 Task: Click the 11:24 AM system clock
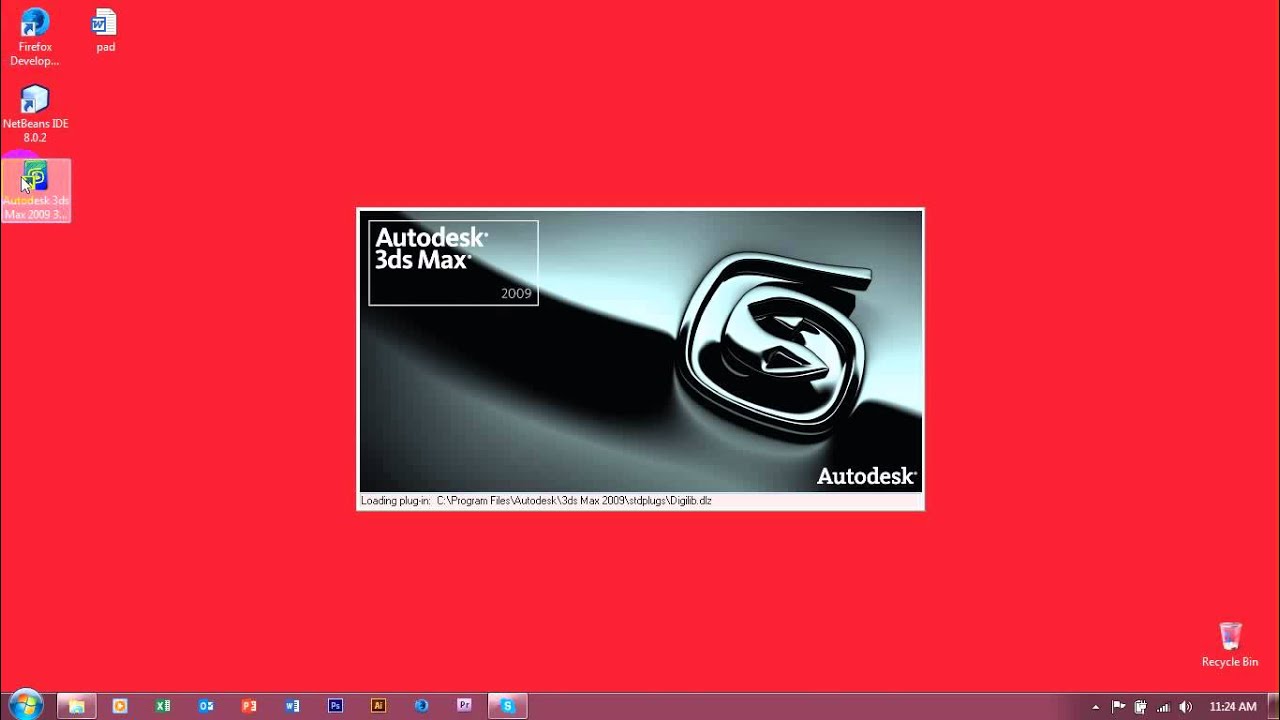tap(1233, 707)
